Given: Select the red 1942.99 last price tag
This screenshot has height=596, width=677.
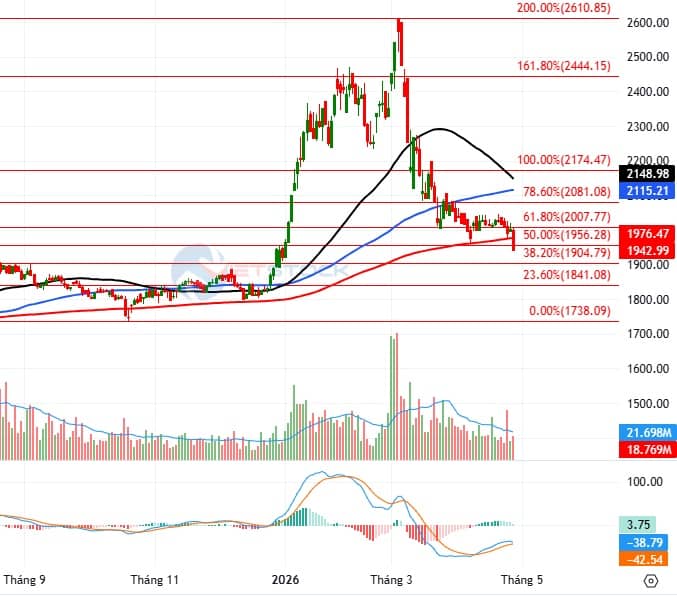Looking at the screenshot, I should (x=647, y=250).
